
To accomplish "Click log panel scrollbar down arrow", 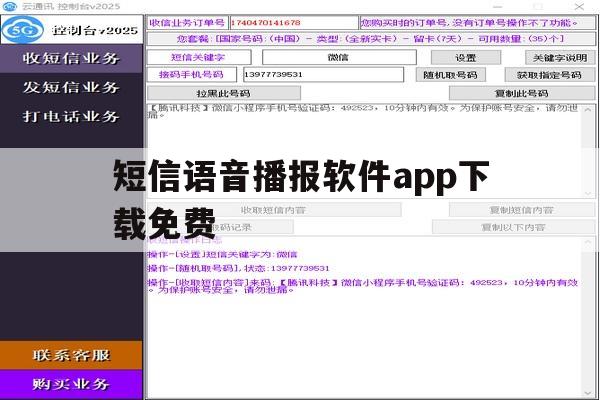I will click(588, 393).
